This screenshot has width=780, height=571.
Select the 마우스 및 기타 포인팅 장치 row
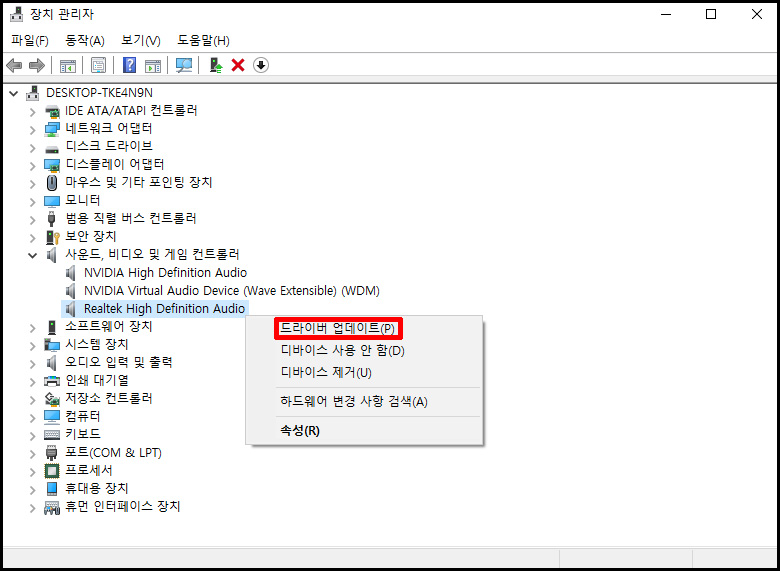[x=139, y=183]
